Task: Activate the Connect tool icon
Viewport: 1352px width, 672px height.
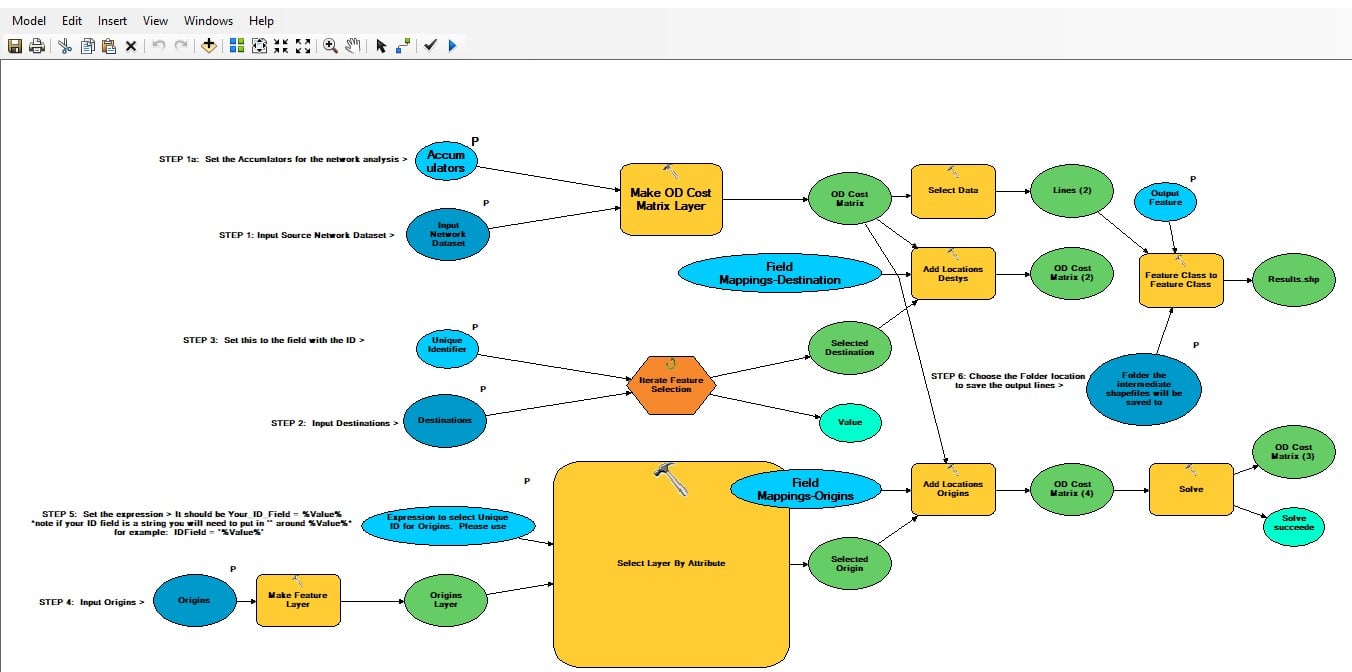Action: [402, 46]
